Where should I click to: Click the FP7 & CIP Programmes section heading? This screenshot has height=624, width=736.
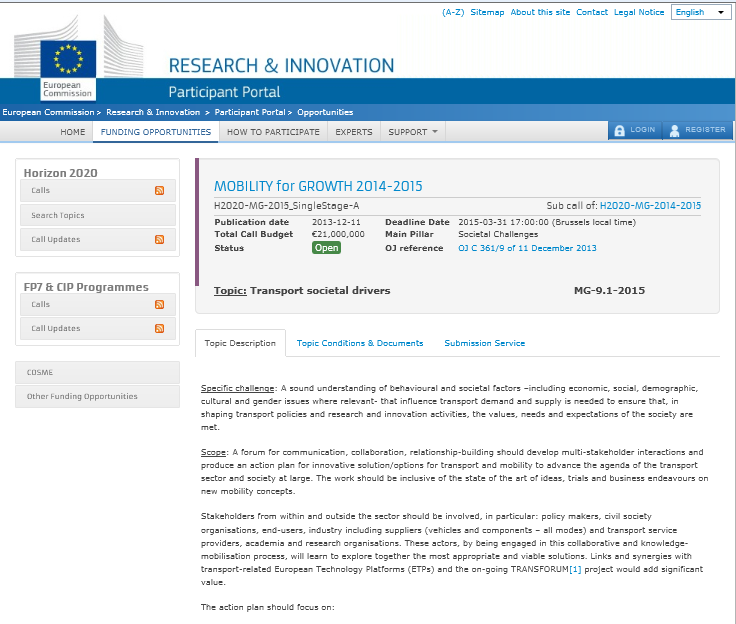tap(86, 287)
